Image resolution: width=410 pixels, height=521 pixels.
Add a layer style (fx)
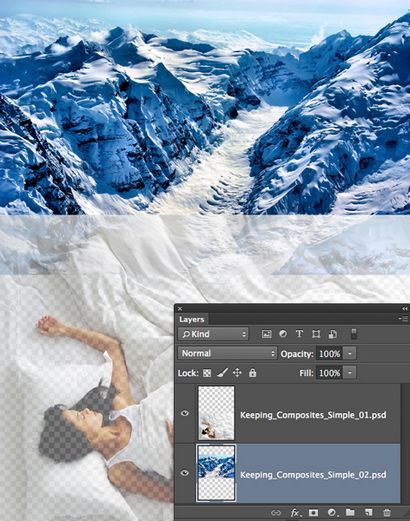pos(295,512)
